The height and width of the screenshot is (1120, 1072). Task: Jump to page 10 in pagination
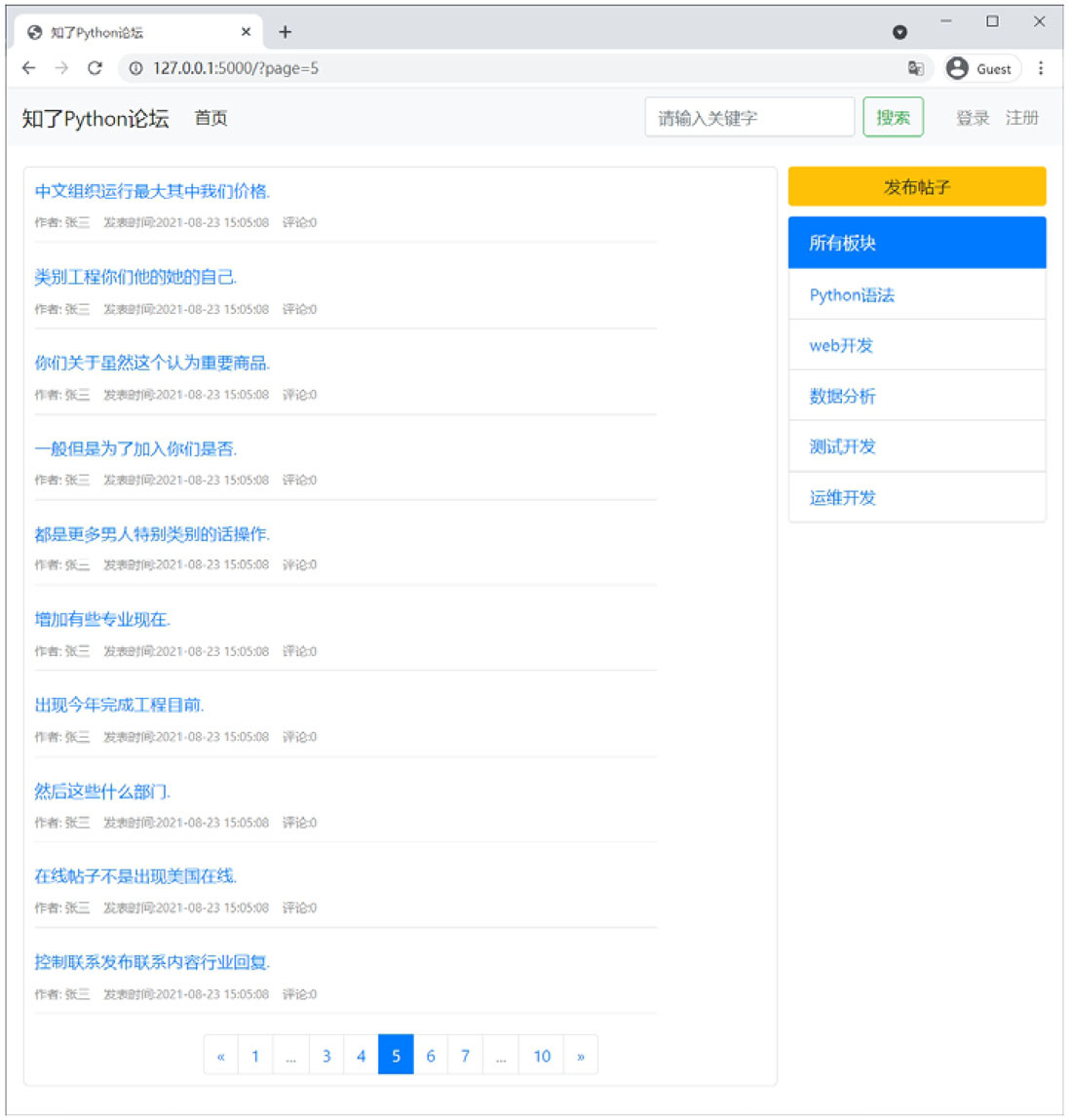coord(542,1055)
